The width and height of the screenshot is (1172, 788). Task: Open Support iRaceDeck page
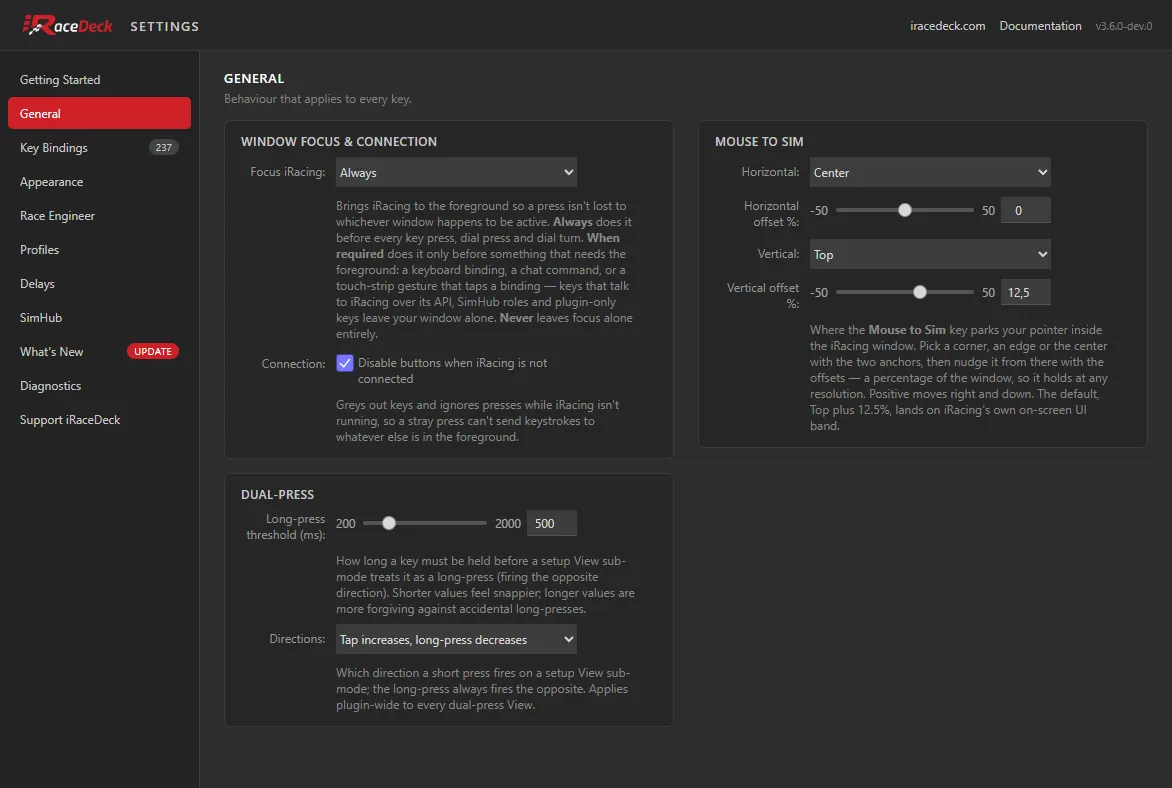tap(99, 419)
